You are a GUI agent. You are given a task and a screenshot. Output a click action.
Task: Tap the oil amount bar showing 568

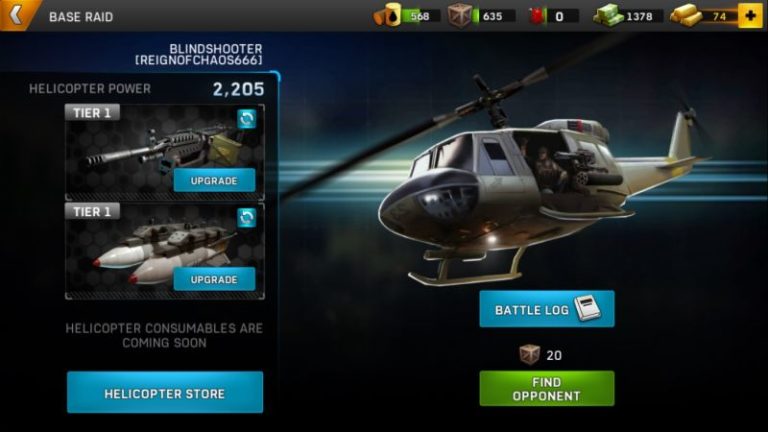[420, 16]
